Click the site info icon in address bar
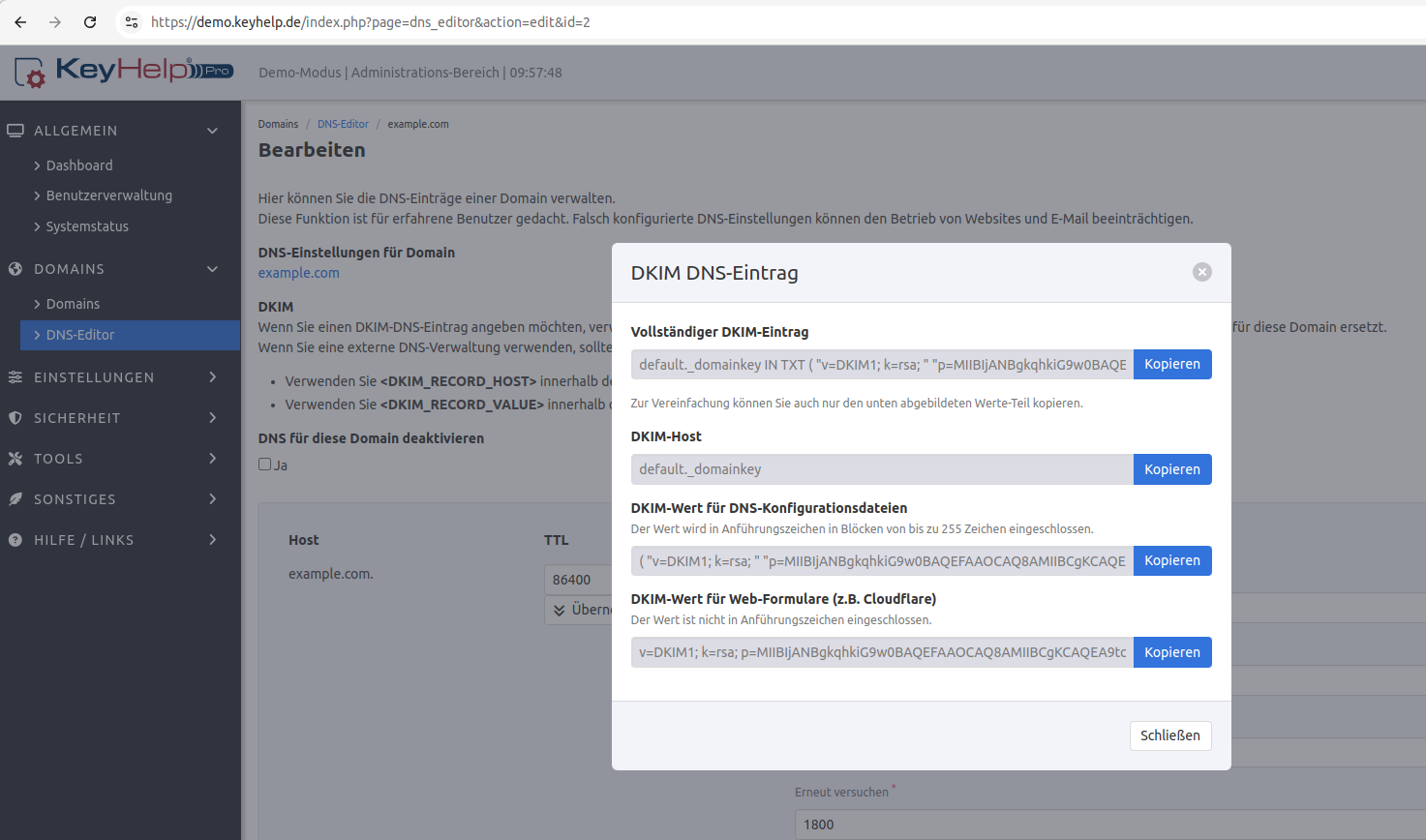Screen dimensions: 1426x840 coord(132,22)
